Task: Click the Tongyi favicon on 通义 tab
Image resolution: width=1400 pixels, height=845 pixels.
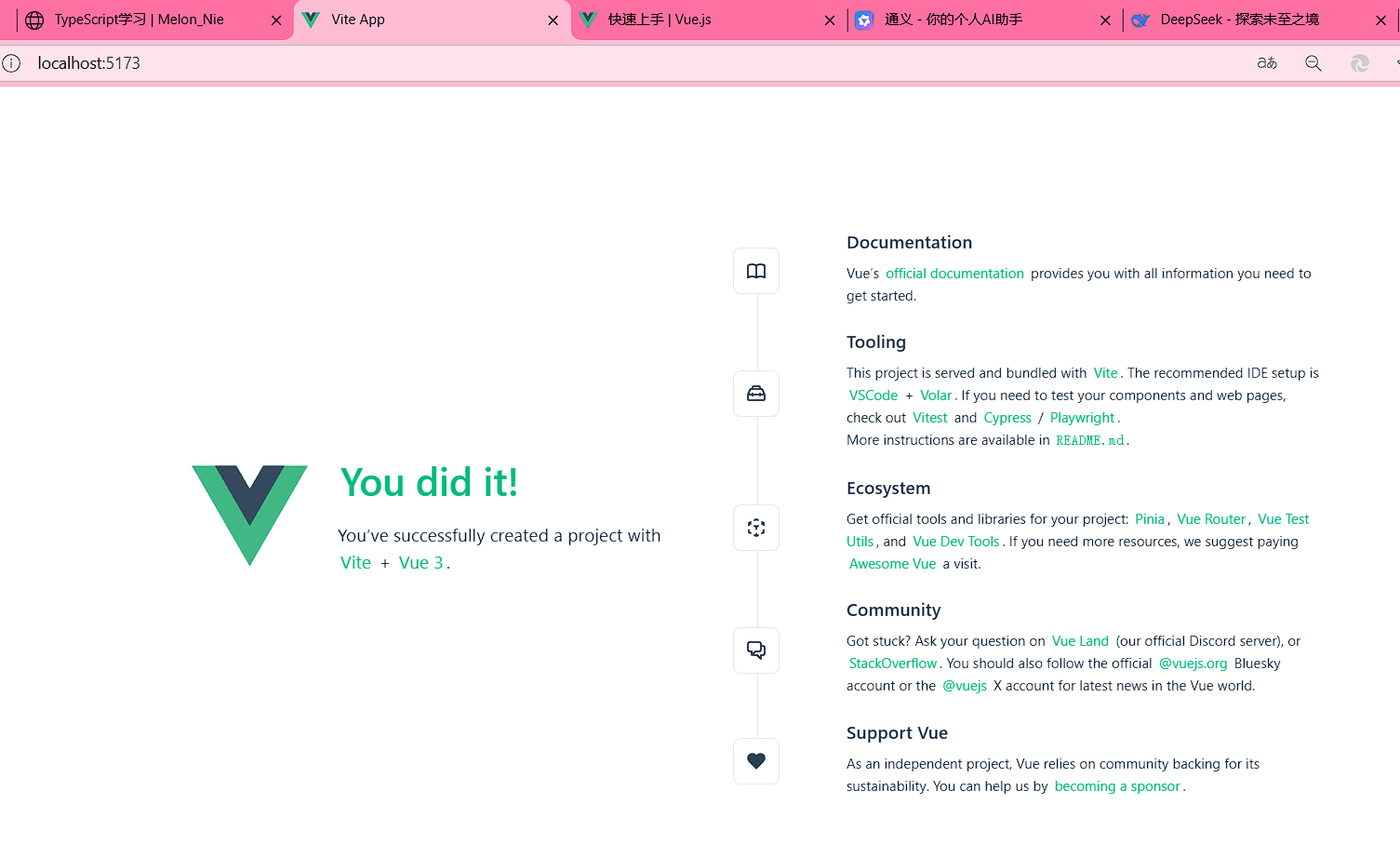Action: click(864, 20)
